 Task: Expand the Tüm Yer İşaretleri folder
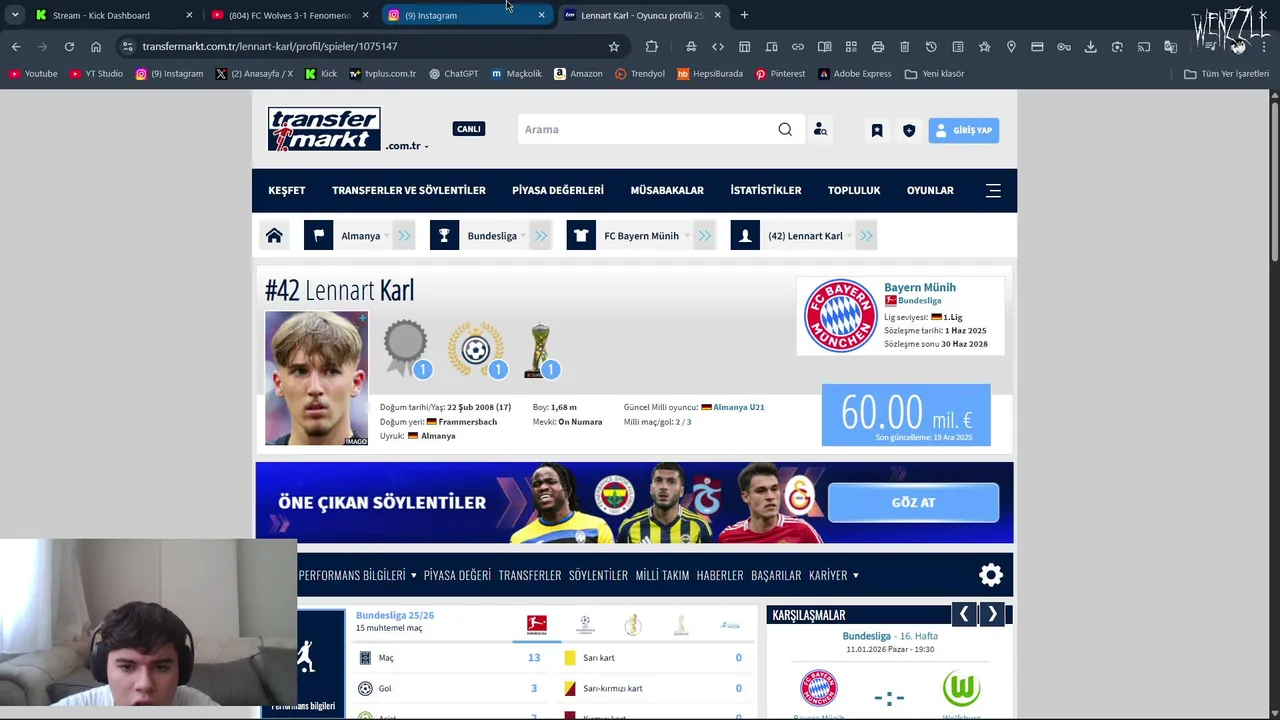tap(1226, 73)
